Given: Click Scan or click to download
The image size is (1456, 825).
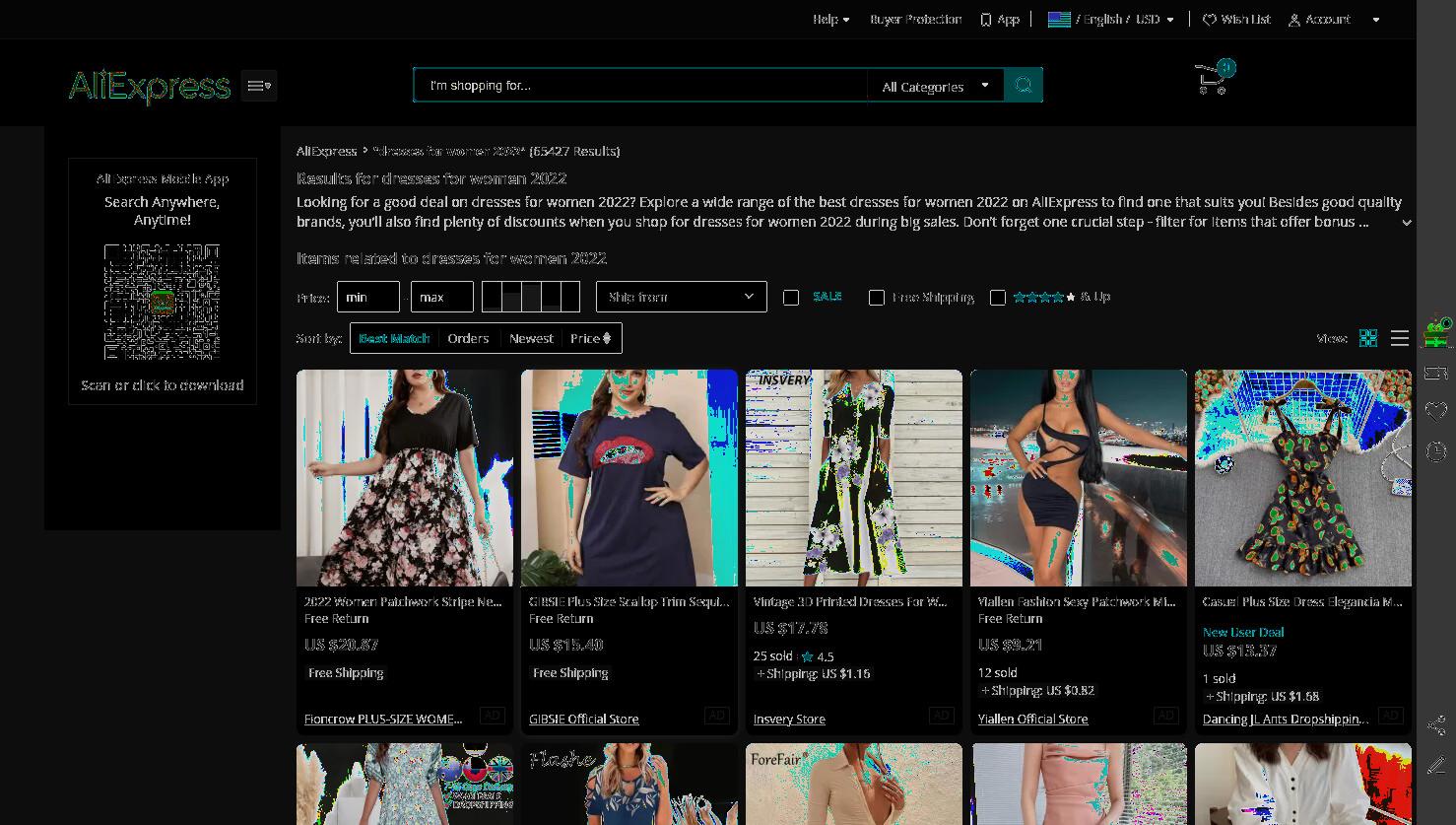Looking at the screenshot, I should [162, 385].
